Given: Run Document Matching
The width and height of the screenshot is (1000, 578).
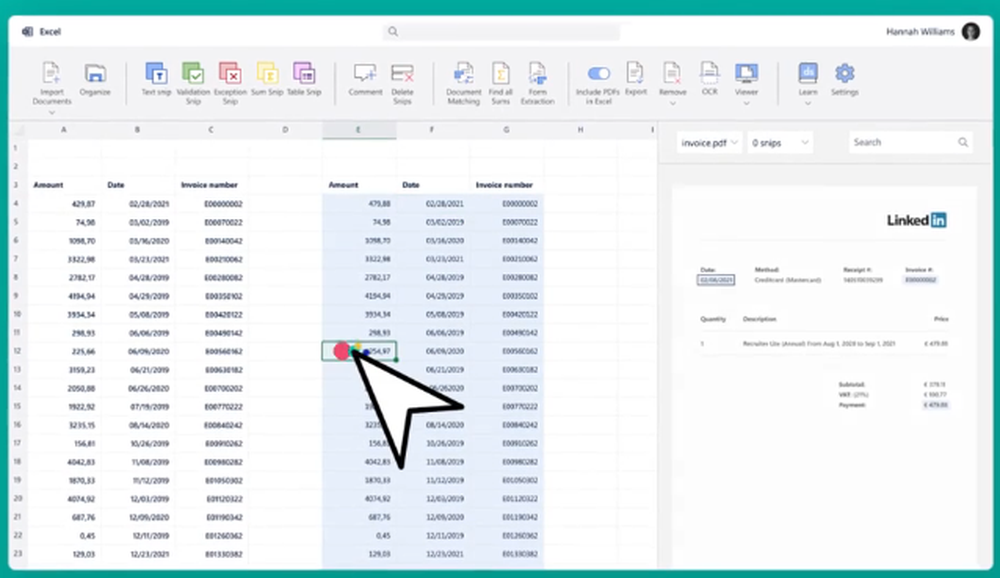Looking at the screenshot, I should (x=464, y=73).
